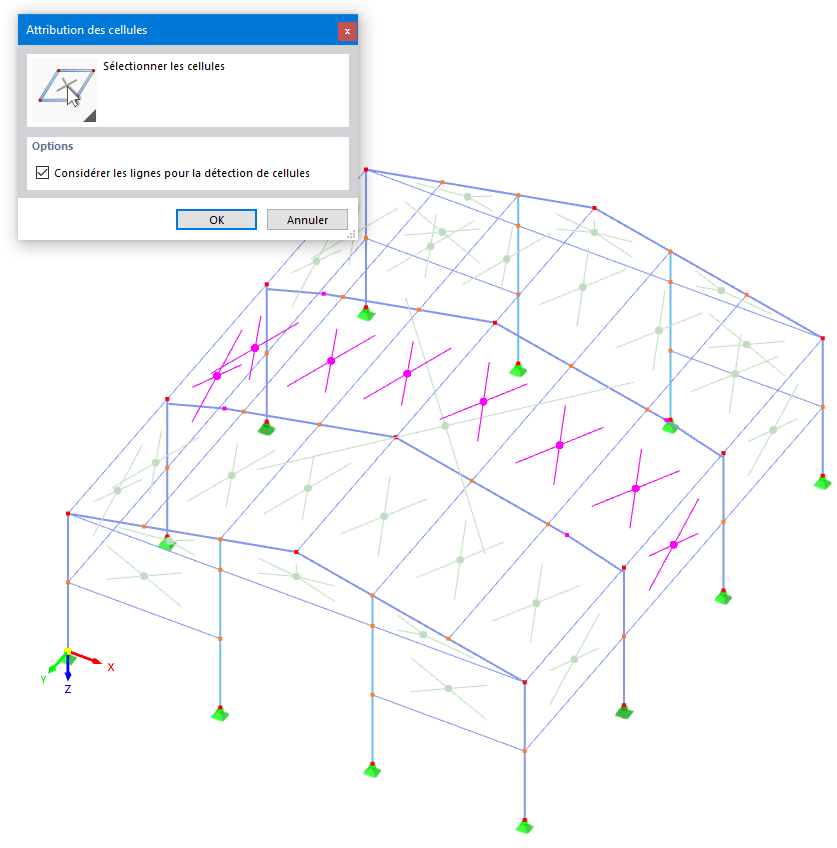Click the green Y axis label

[x=43, y=680]
